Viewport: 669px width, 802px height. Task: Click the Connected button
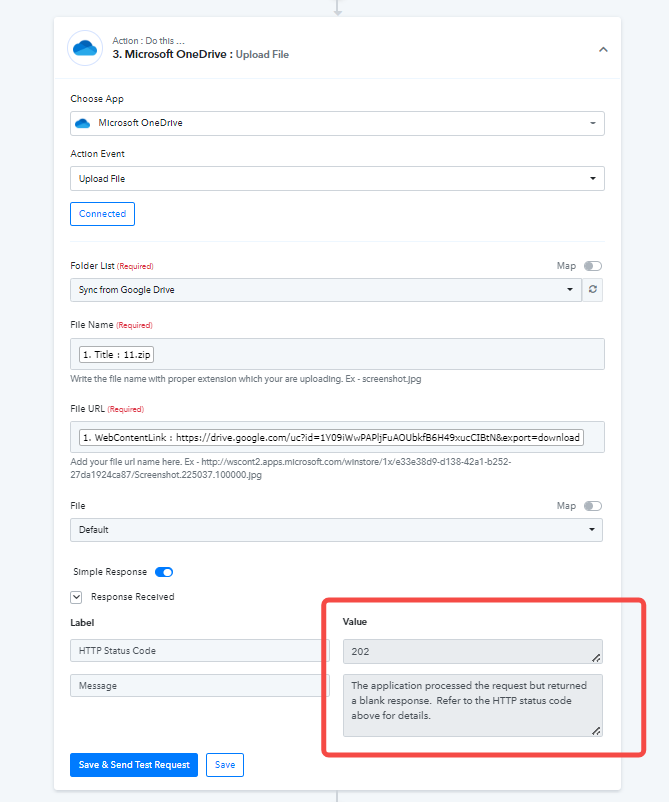(x=102, y=214)
